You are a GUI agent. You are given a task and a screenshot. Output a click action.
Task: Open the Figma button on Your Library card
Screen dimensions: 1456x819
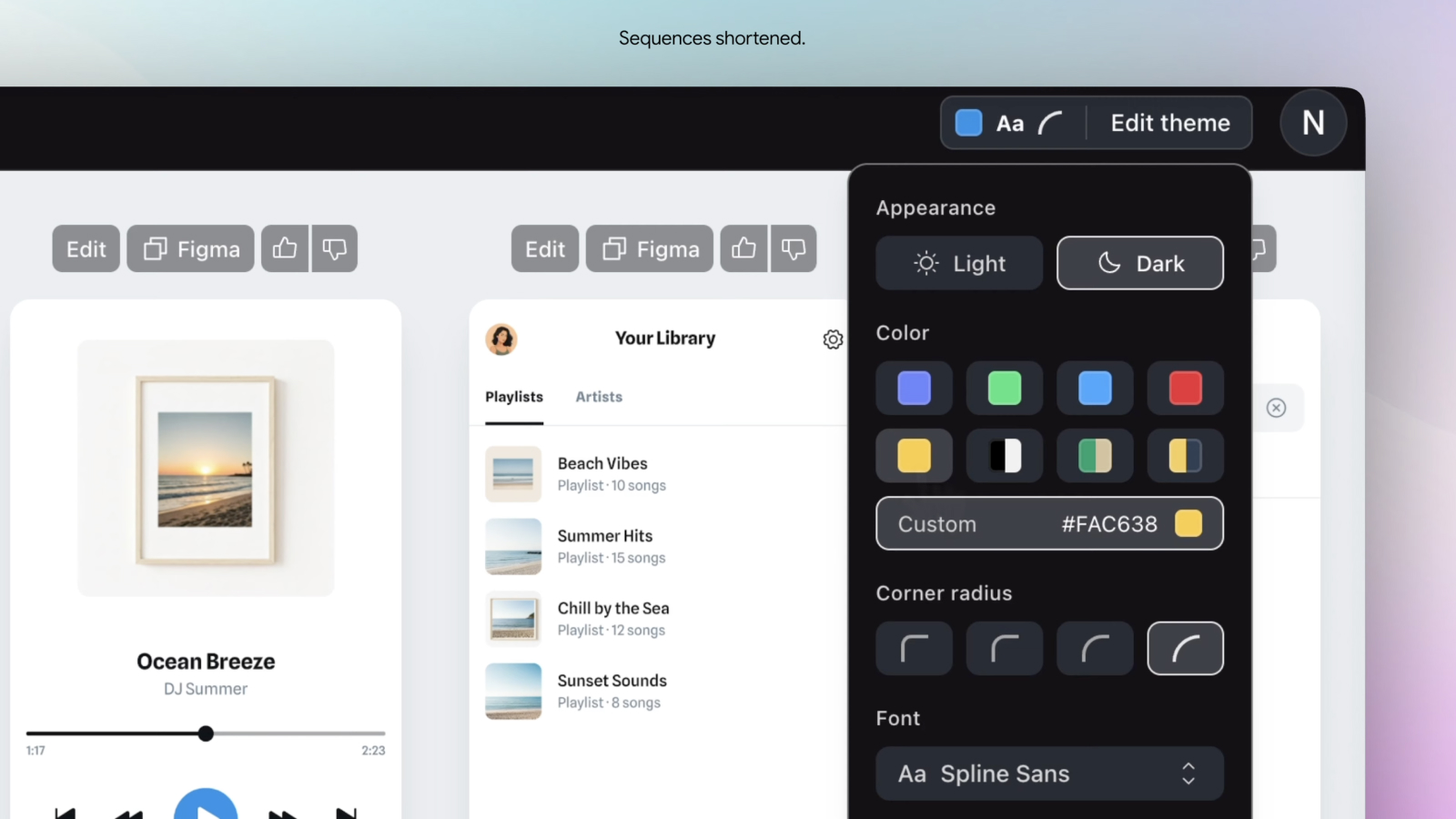click(x=649, y=248)
